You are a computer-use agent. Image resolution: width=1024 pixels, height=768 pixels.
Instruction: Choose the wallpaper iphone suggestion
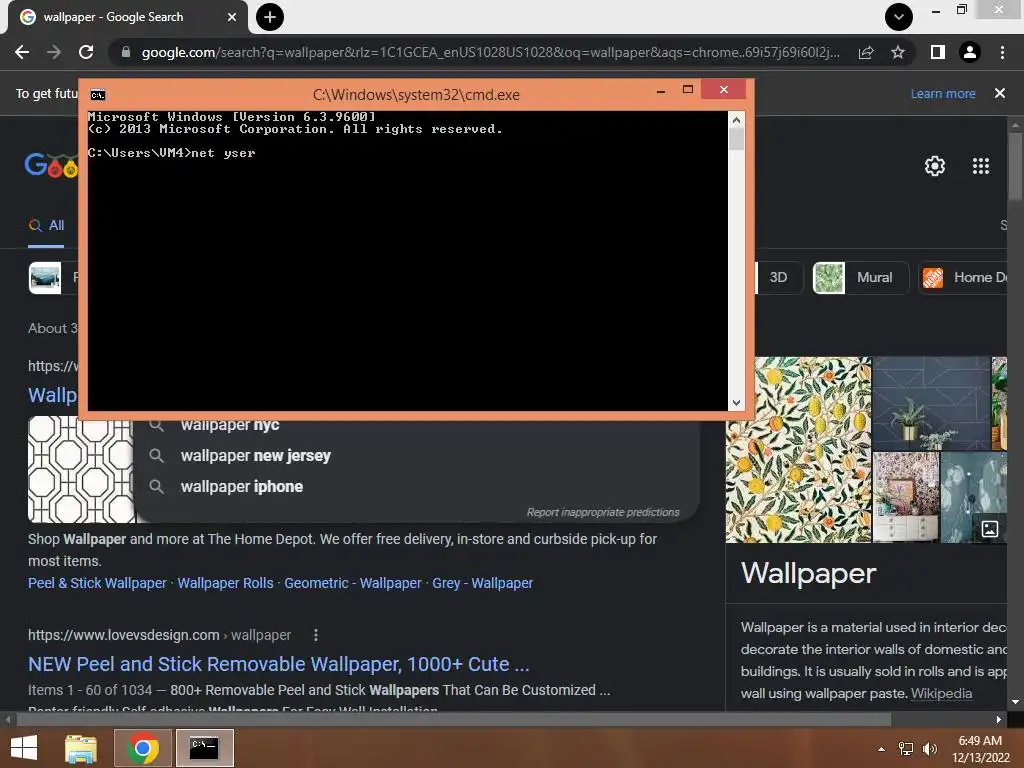(242, 487)
